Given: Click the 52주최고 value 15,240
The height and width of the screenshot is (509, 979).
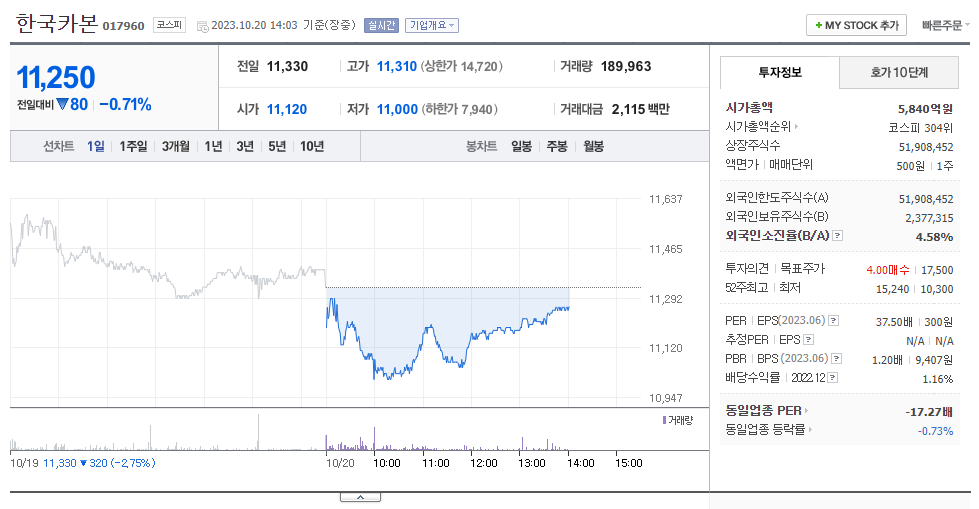Looking at the screenshot, I should click(x=892, y=290).
